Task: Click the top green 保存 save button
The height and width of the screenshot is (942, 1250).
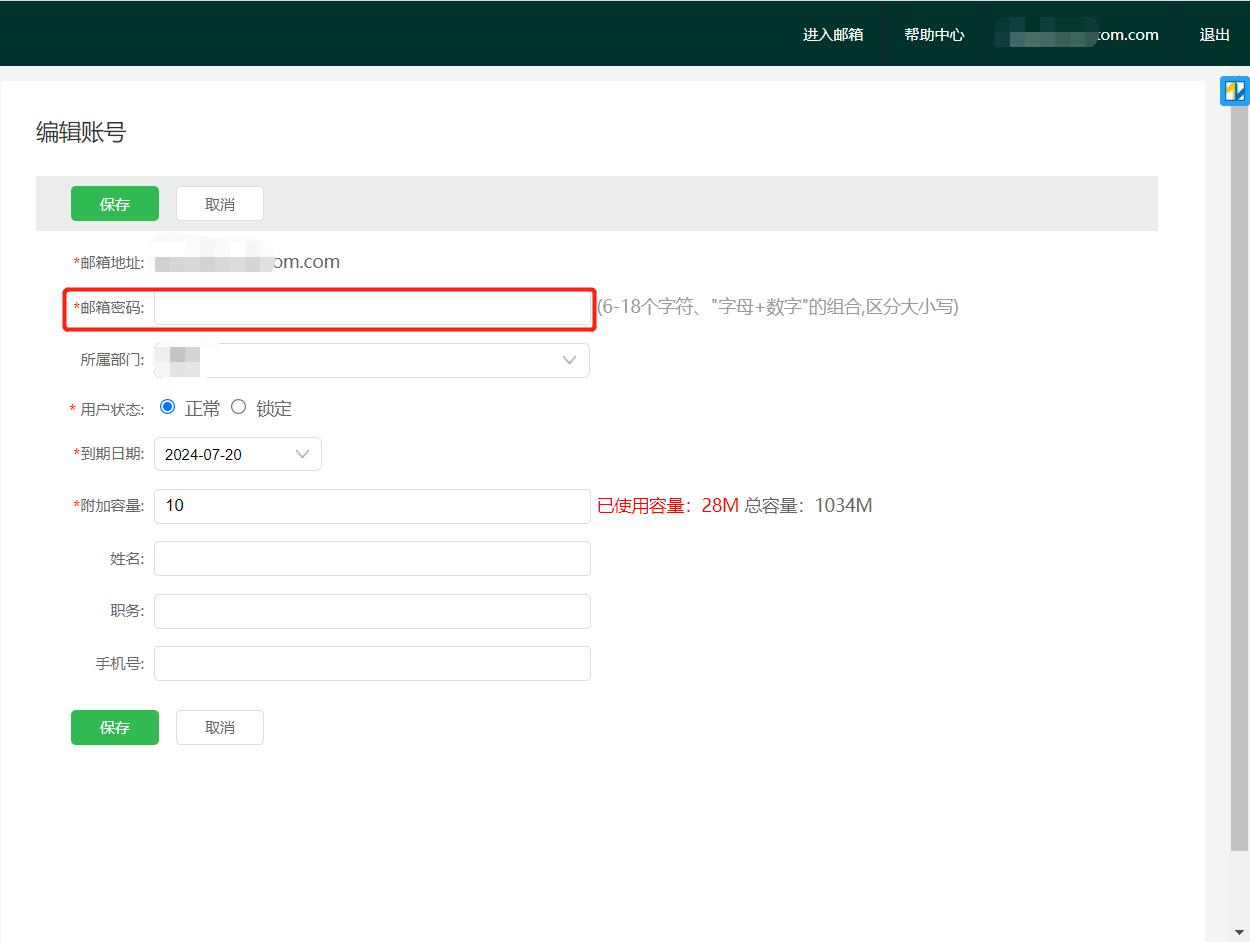Action: [114, 203]
